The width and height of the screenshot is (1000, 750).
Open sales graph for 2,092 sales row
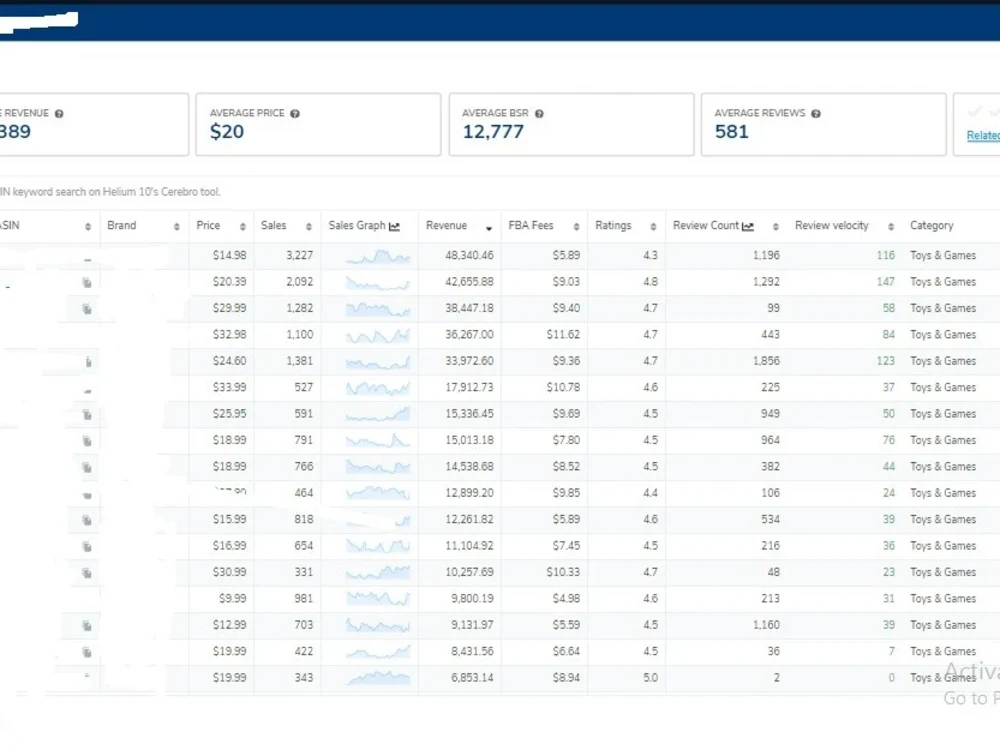pyautogui.click(x=378, y=283)
